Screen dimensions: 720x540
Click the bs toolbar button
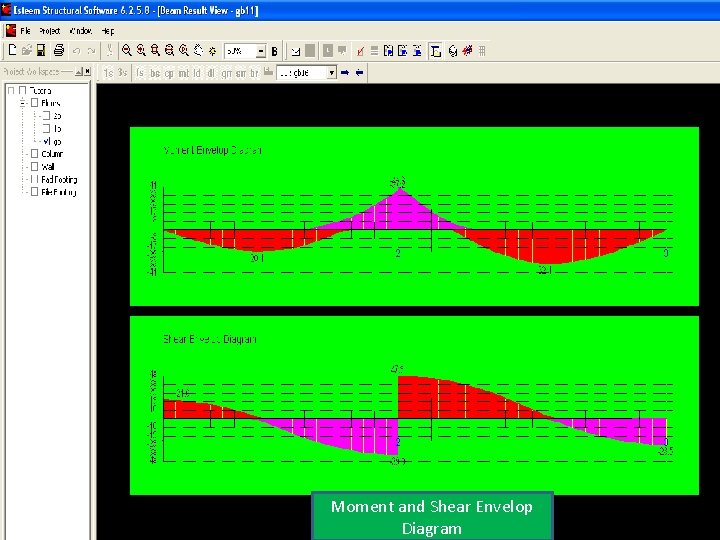coord(155,73)
